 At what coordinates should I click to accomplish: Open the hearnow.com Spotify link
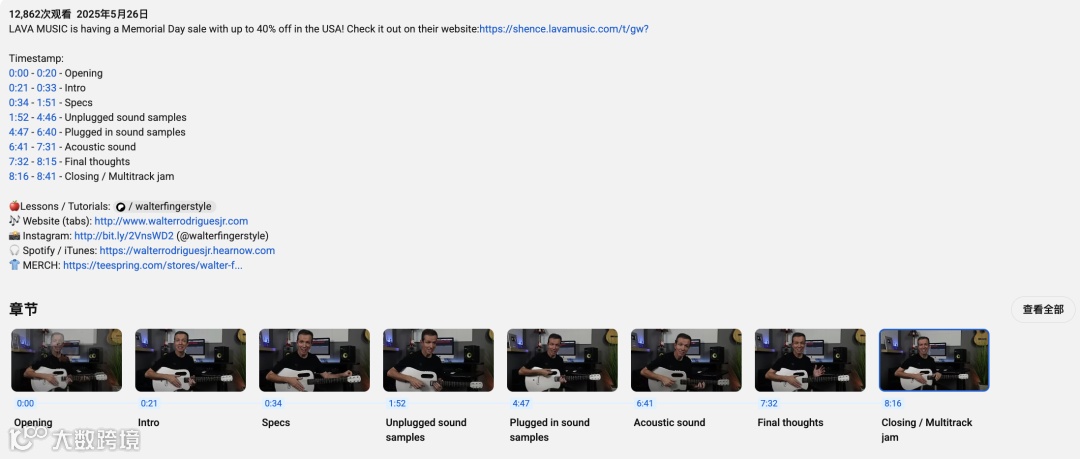[x=187, y=251]
